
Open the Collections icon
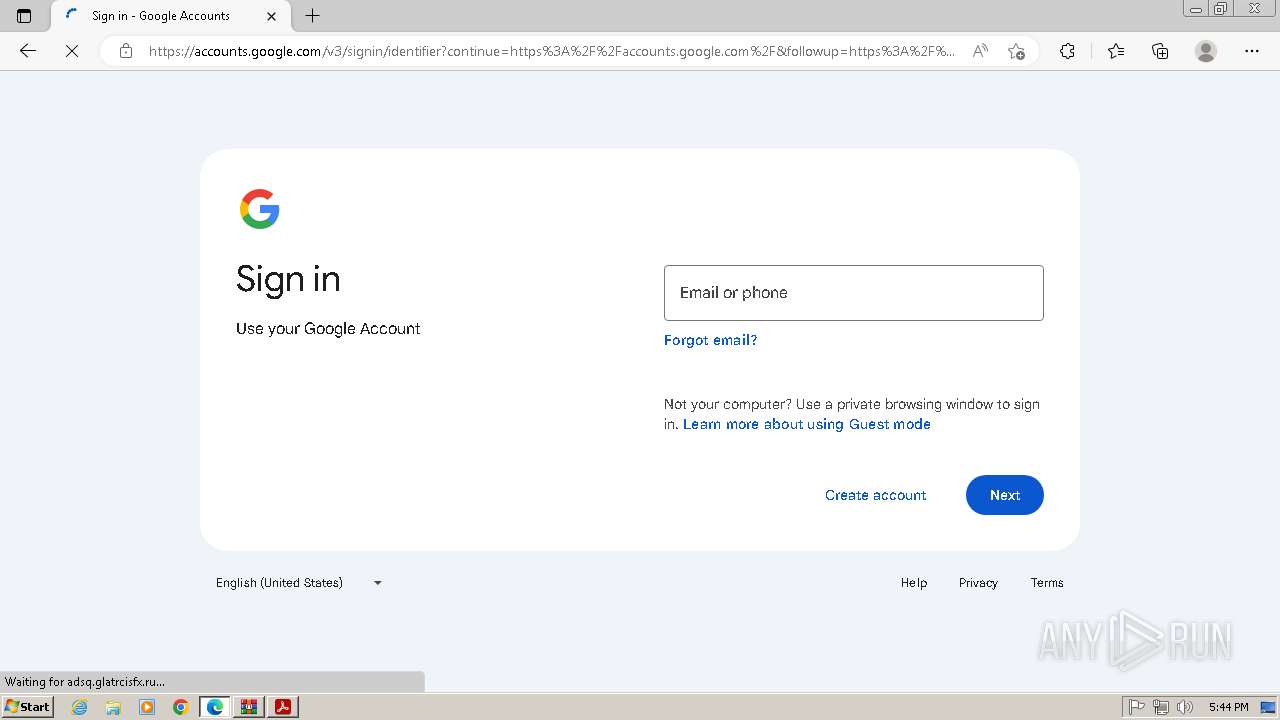pyautogui.click(x=1160, y=51)
